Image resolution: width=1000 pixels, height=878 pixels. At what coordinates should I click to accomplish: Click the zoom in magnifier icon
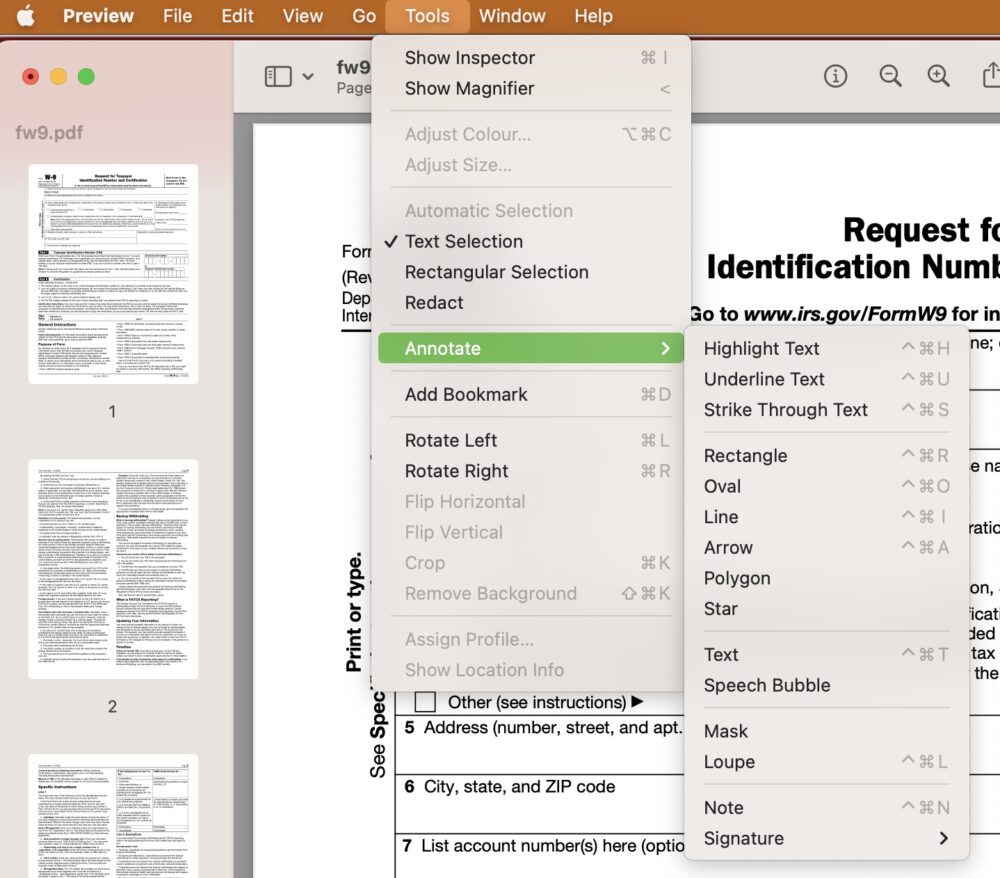click(938, 76)
